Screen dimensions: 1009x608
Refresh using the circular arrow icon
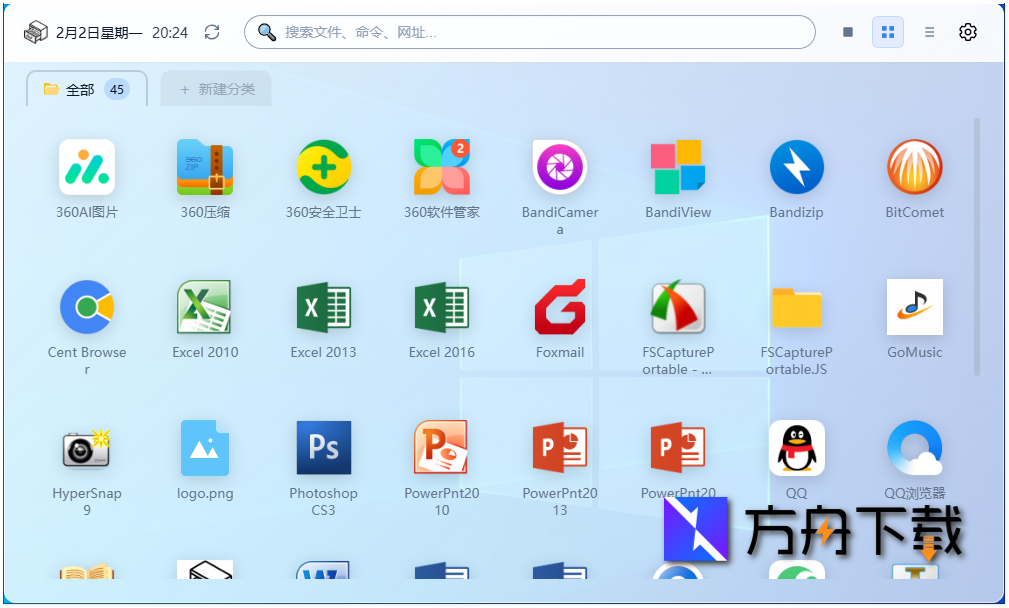point(211,31)
